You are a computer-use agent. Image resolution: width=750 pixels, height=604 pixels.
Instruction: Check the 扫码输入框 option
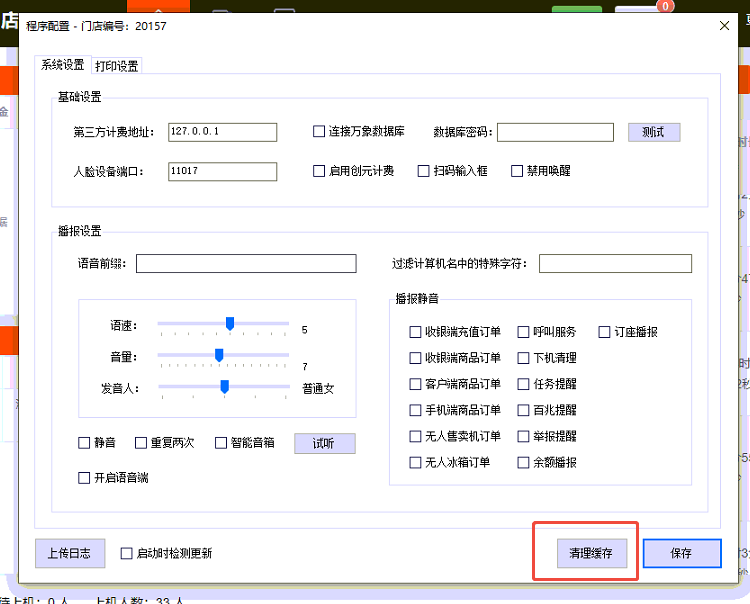(424, 171)
